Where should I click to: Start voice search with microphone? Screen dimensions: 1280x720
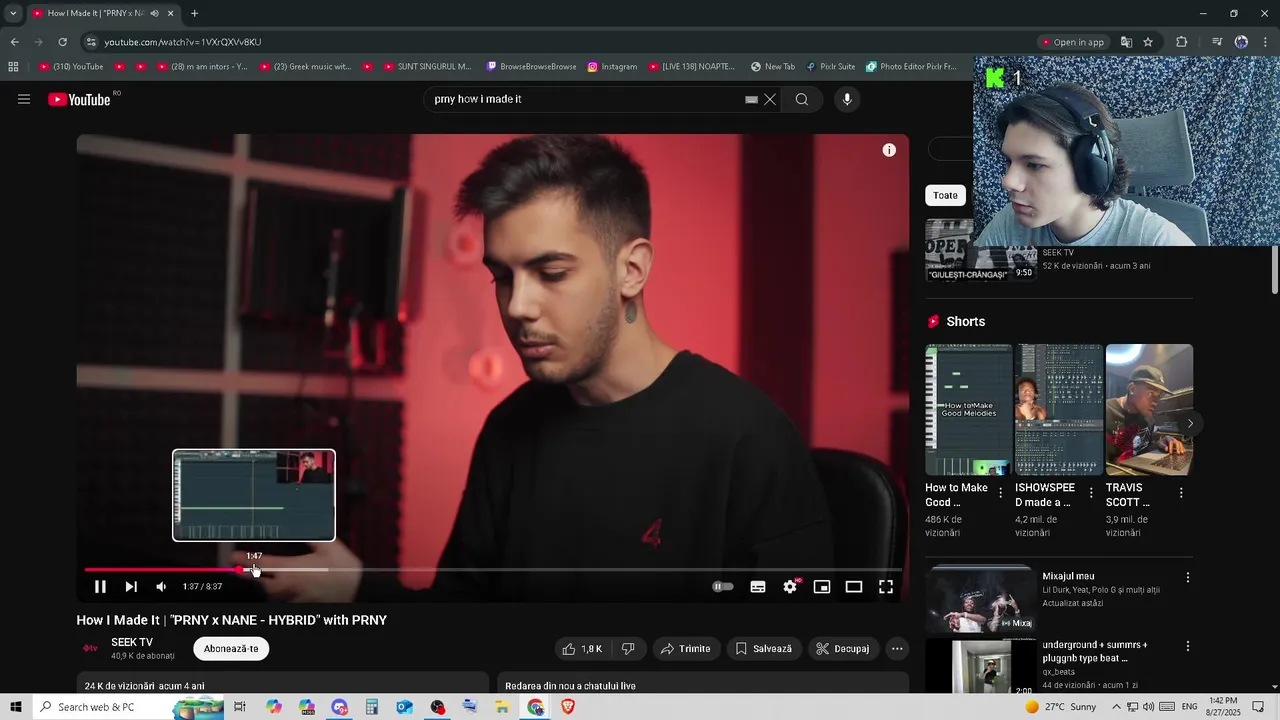pos(847,99)
